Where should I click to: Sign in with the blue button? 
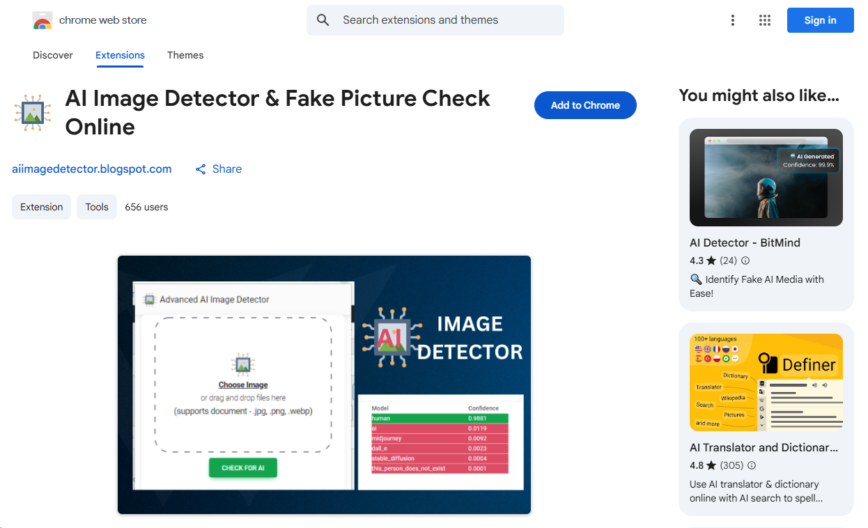(820, 20)
